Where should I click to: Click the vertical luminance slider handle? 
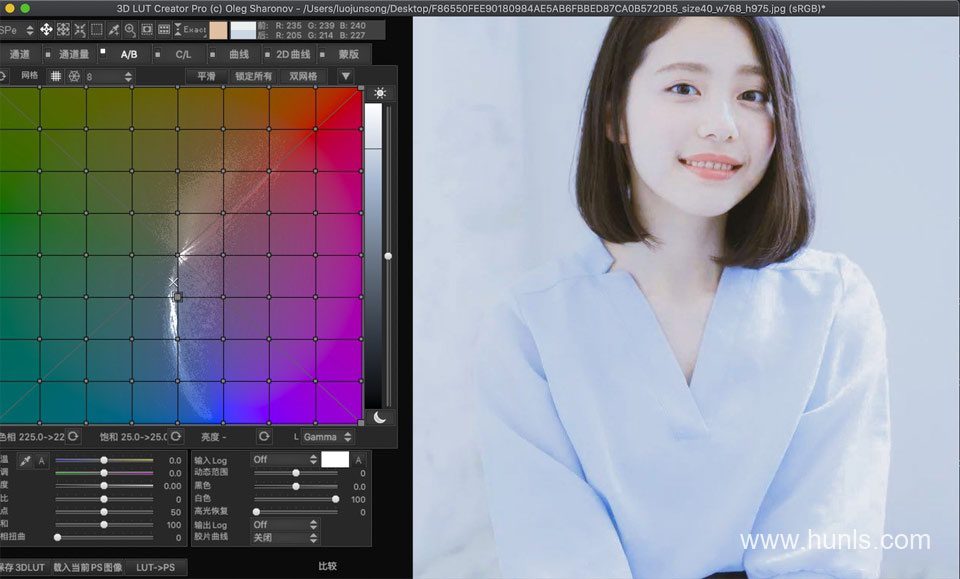pyautogui.click(x=388, y=256)
